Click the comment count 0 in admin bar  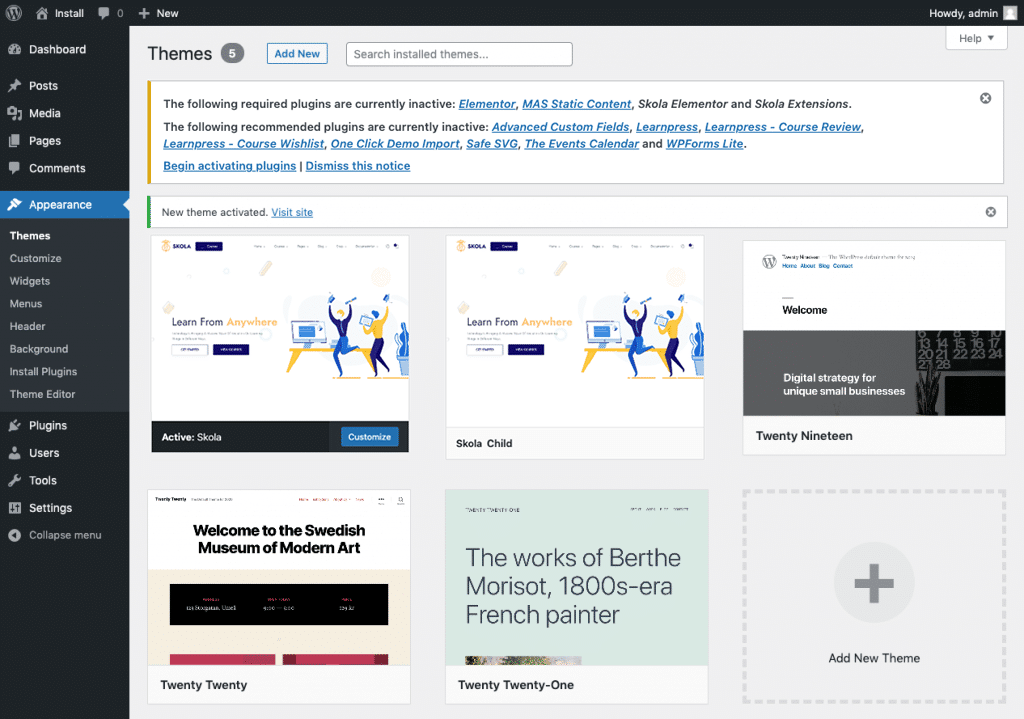(x=120, y=13)
